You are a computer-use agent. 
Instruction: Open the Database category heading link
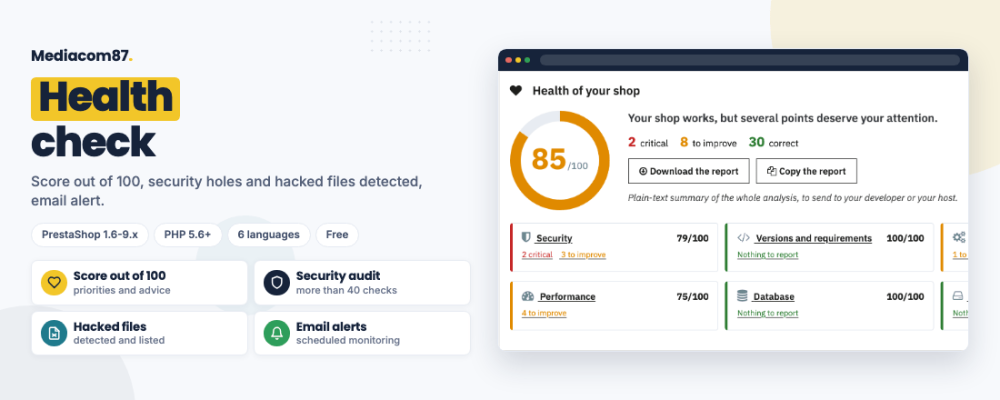coord(774,297)
